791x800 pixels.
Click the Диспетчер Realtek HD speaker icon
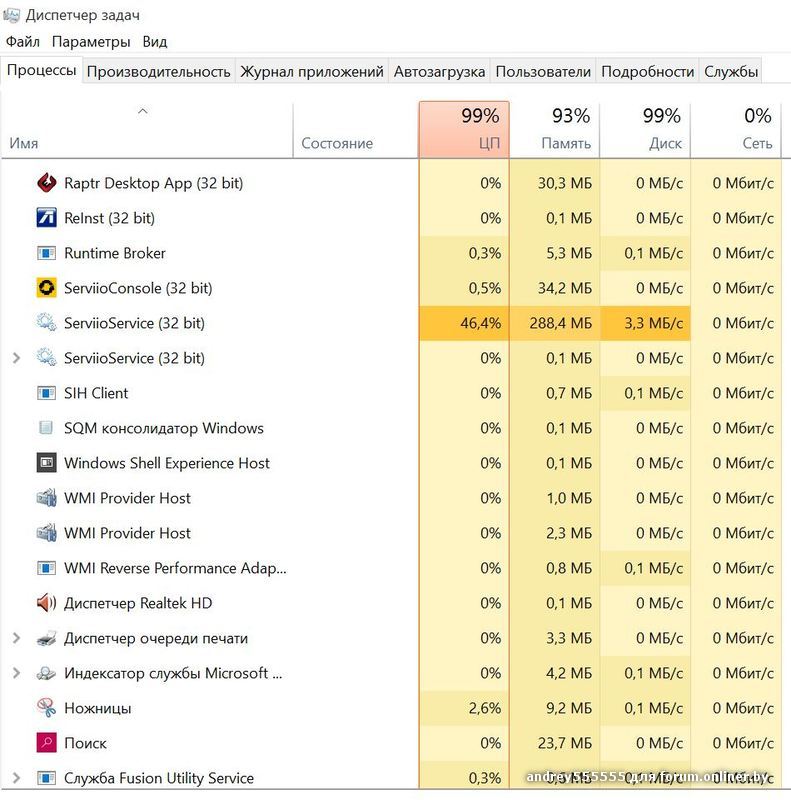[46, 603]
